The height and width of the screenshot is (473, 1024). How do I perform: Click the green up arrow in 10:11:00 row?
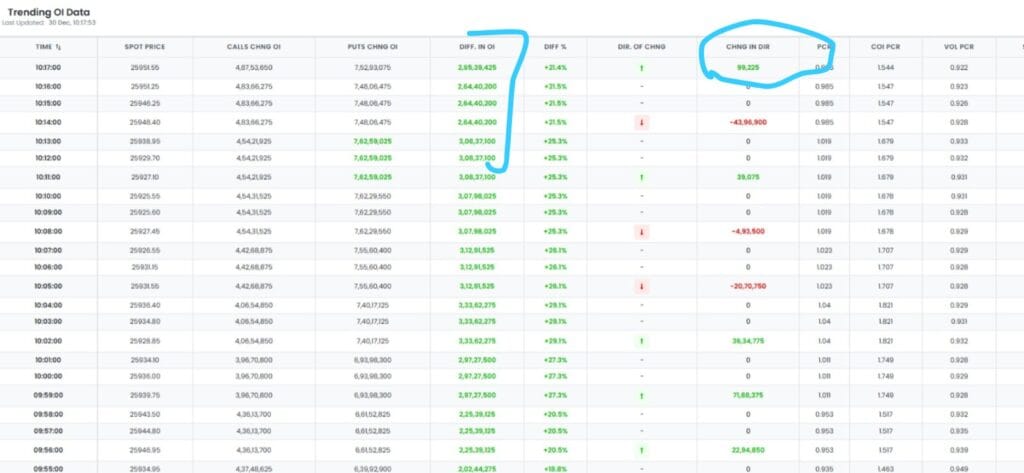pyautogui.click(x=641, y=177)
